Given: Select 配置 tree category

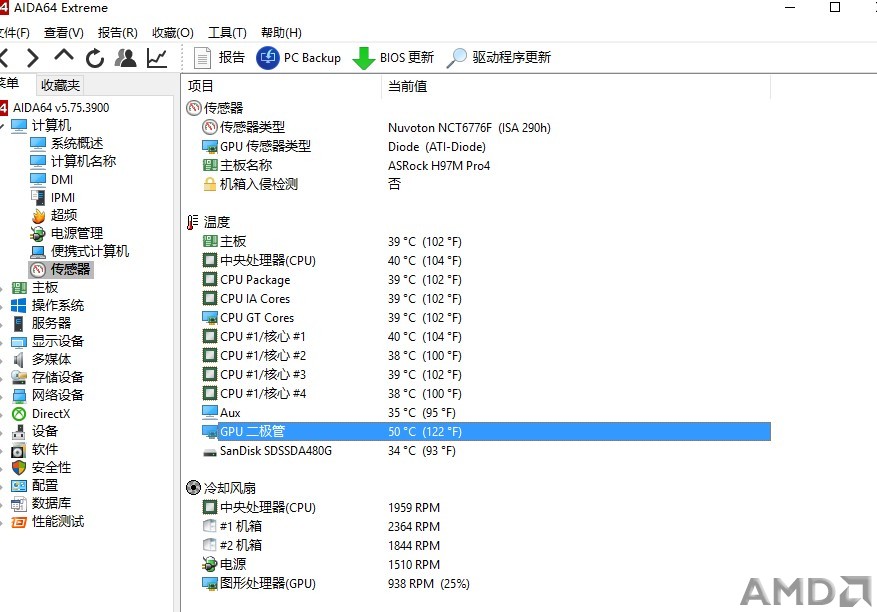Looking at the screenshot, I should click(x=35, y=485).
